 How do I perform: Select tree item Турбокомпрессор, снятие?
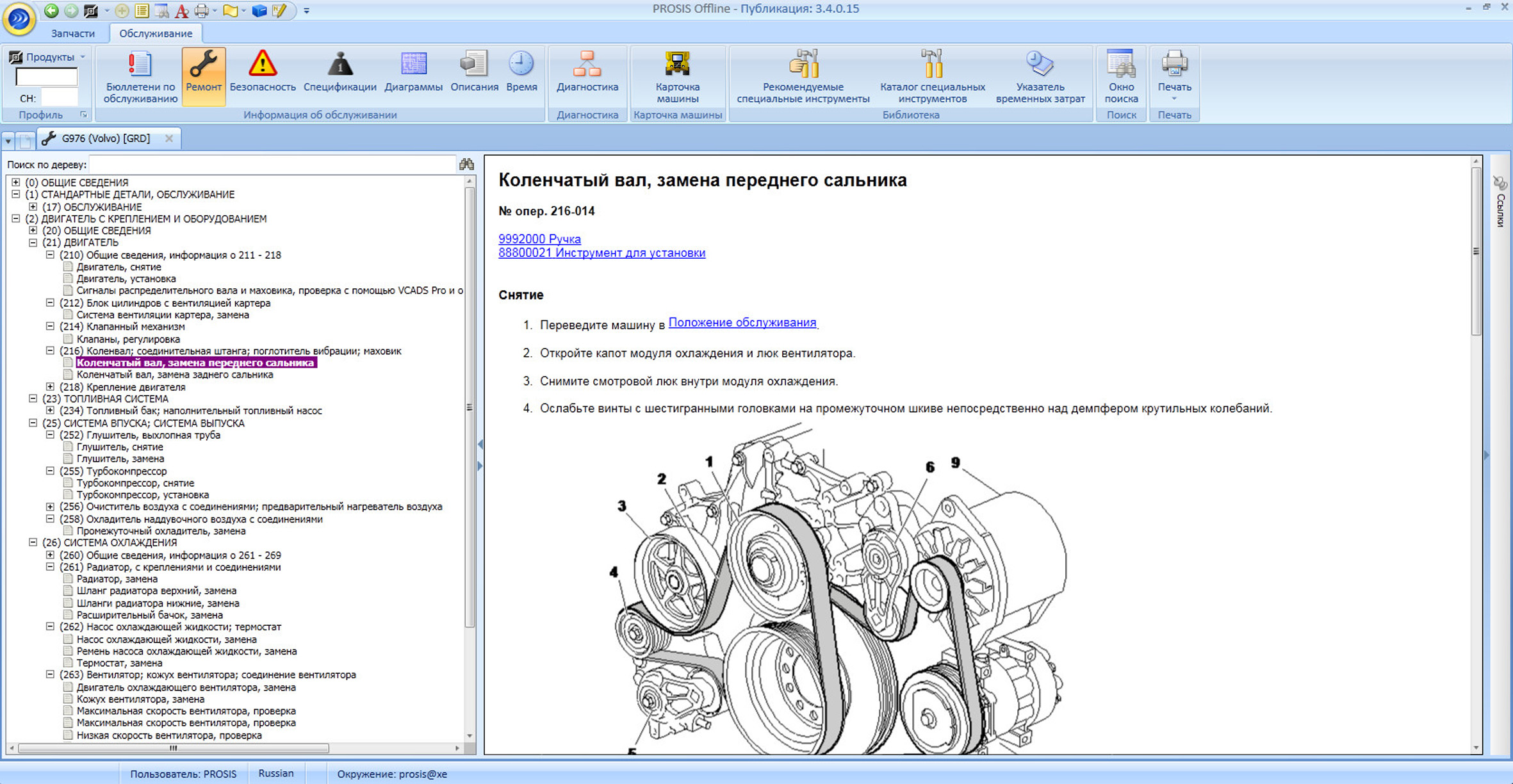point(135,483)
